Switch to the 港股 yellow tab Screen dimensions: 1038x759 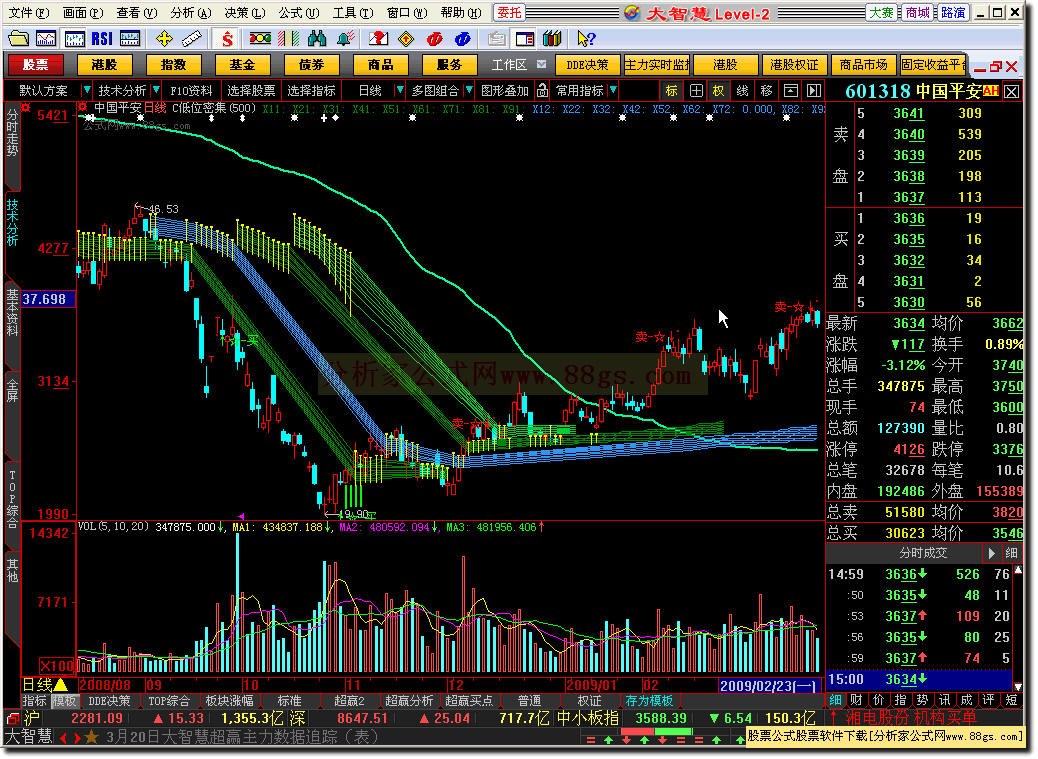[x=105, y=65]
